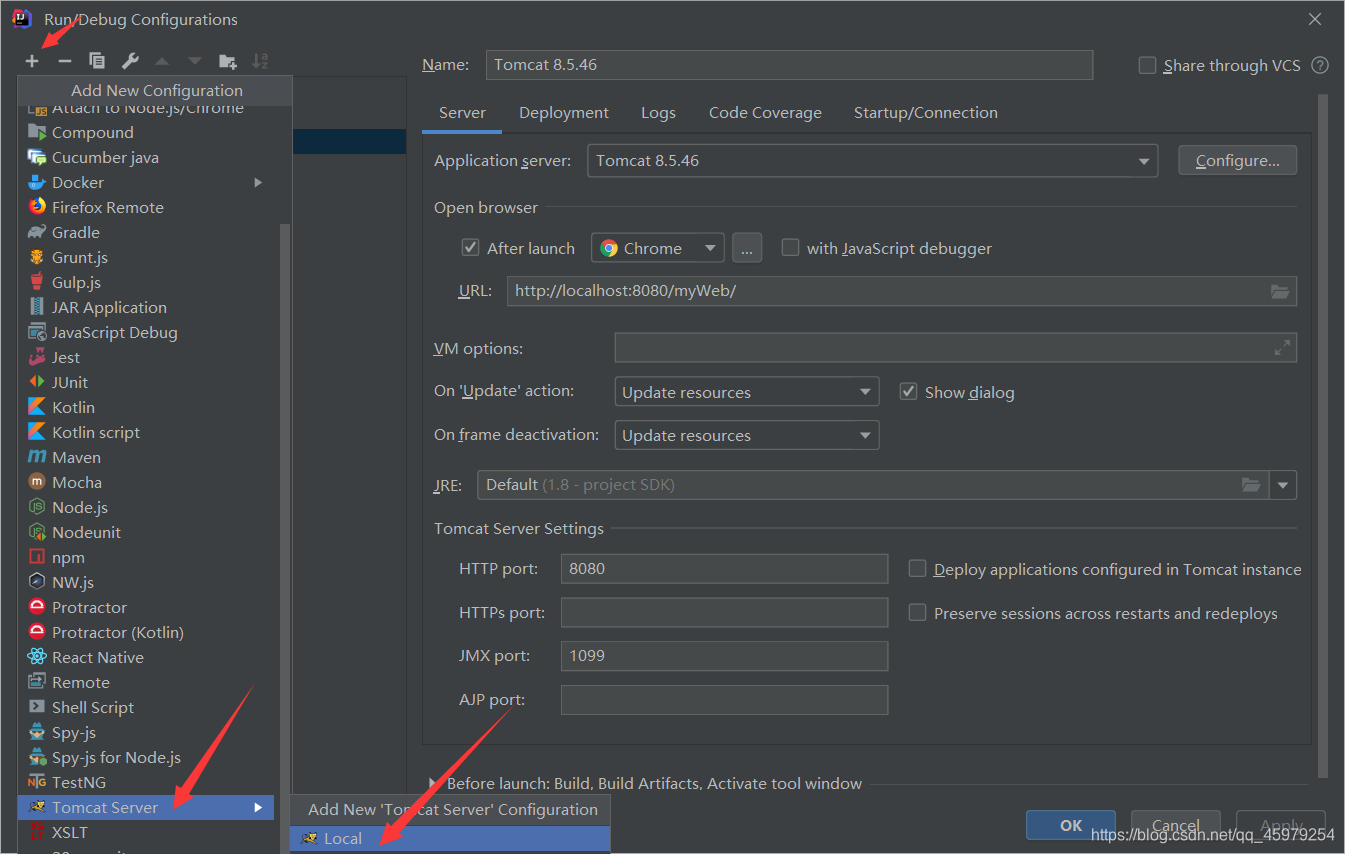Click the Move into new folder icon
1345x854 pixels.
pyautogui.click(x=228, y=61)
